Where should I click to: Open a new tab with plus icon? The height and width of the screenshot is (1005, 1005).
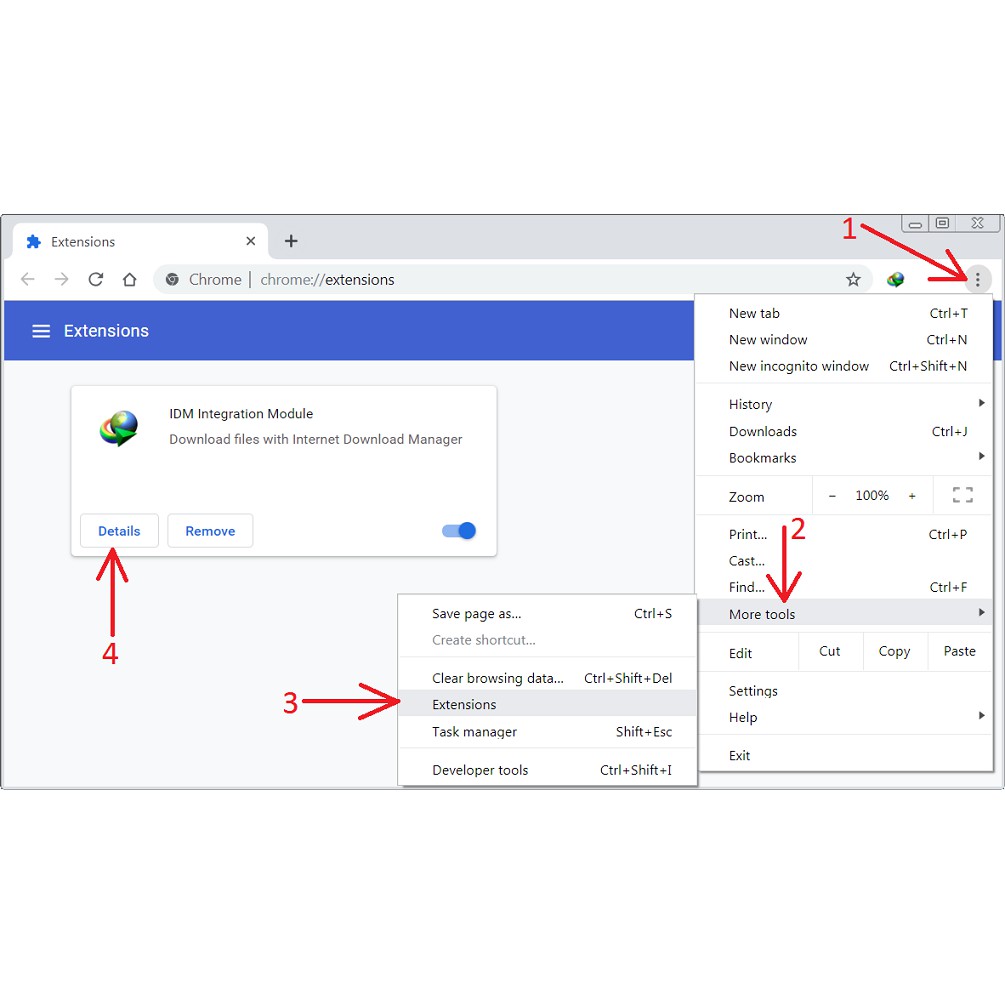coord(291,241)
